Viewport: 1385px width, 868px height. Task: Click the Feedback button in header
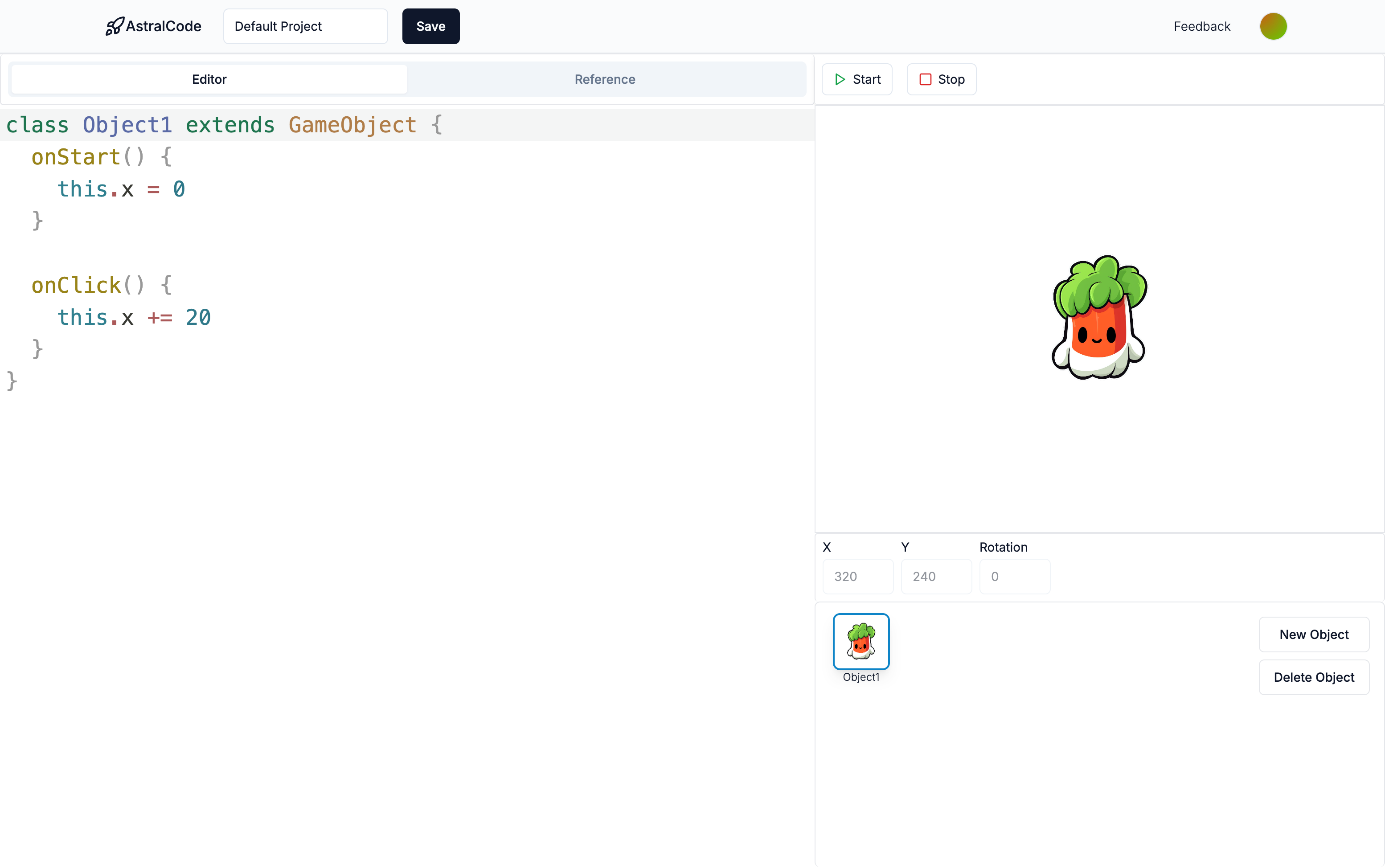click(x=1201, y=26)
